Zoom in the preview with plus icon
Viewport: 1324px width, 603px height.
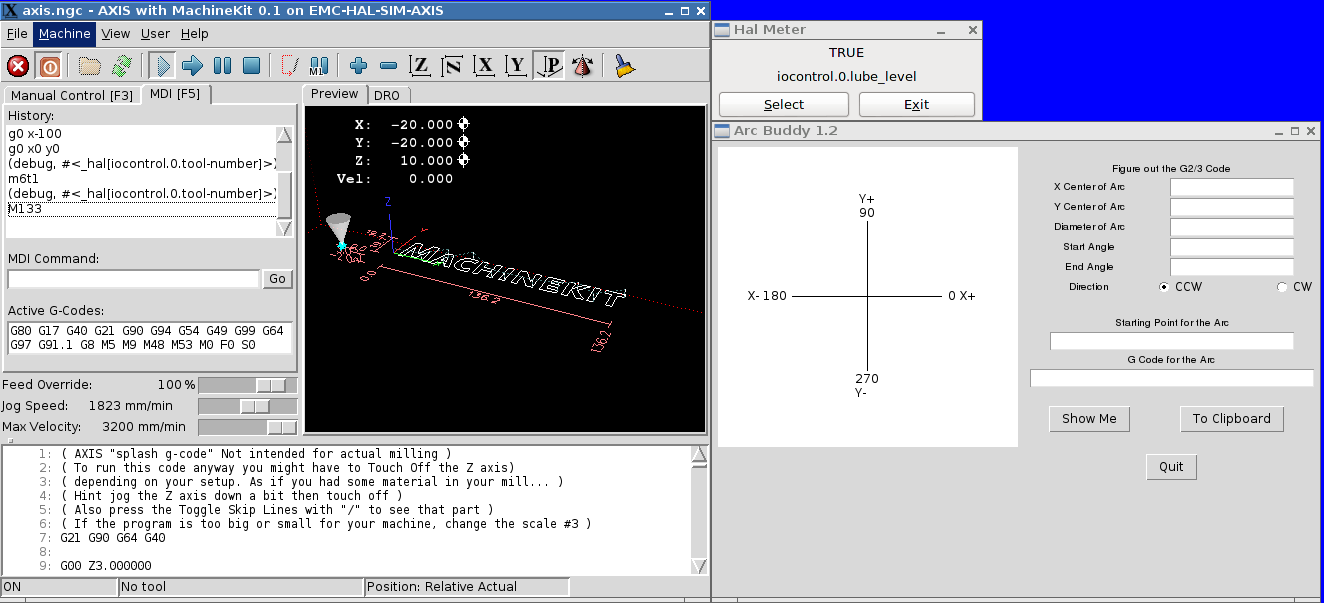tap(359, 66)
